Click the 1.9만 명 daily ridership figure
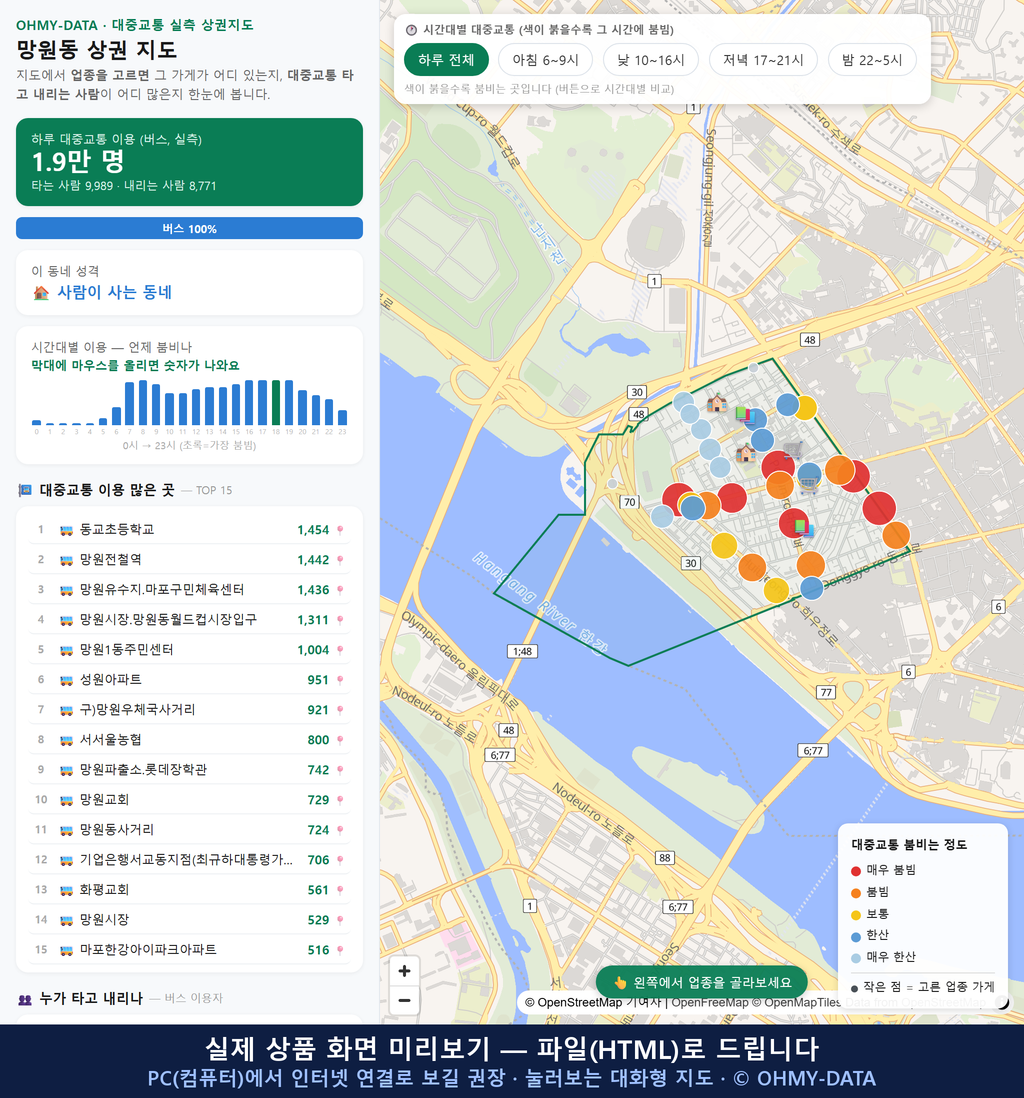 coord(78,162)
